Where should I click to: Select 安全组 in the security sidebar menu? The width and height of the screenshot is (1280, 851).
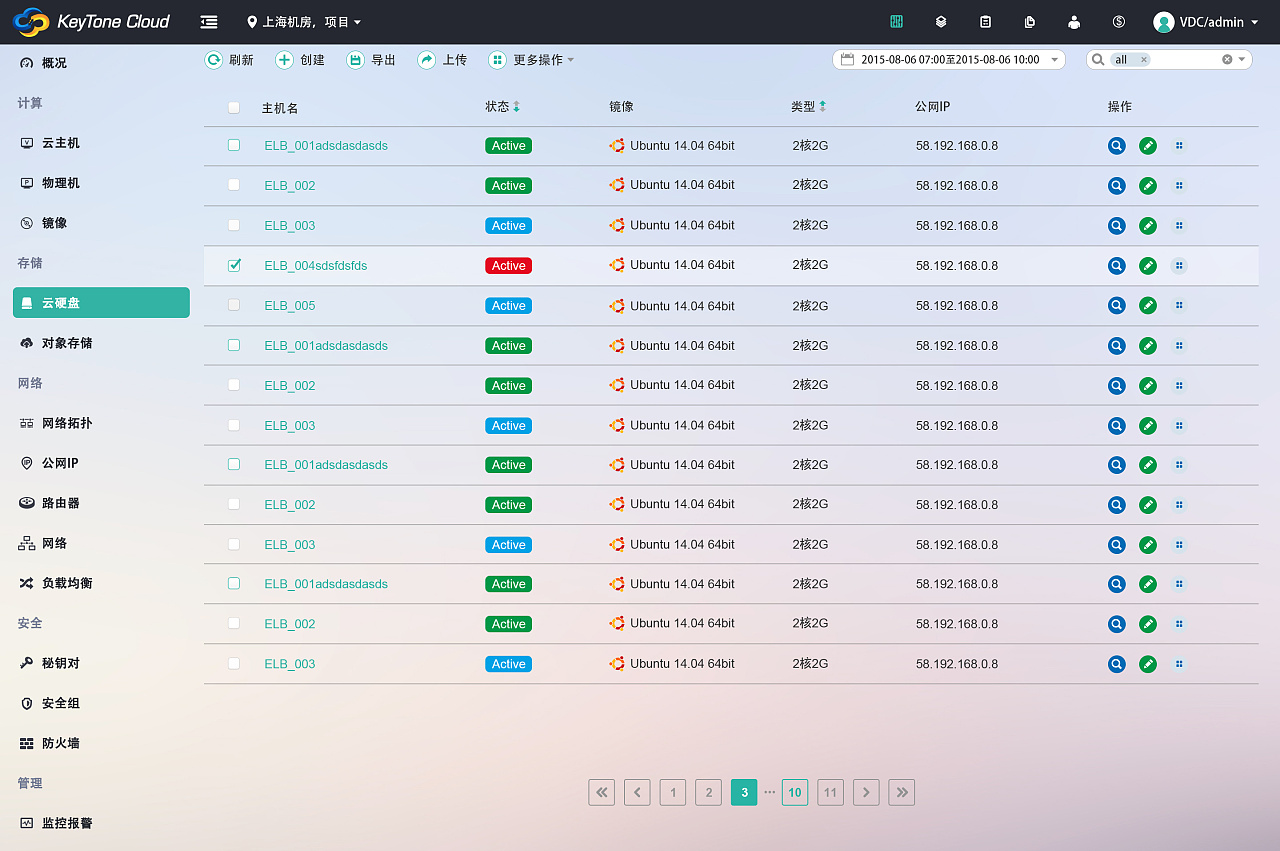pyautogui.click(x=60, y=703)
